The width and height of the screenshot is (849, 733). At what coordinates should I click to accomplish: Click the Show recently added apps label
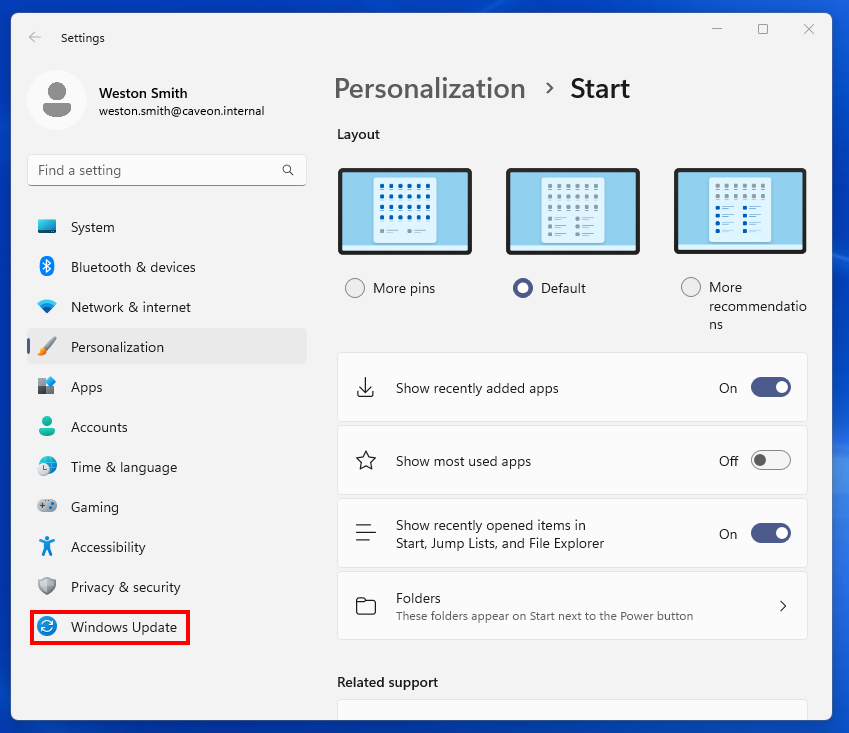pyautogui.click(x=477, y=388)
